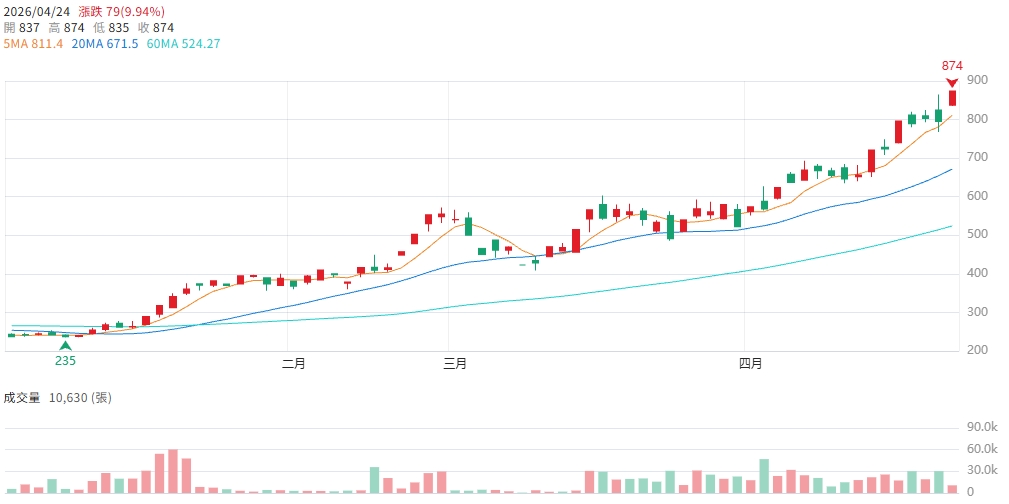Screen dimensions: 1009x504
Task: Click the tallest green volume bar
Action: tap(764, 476)
